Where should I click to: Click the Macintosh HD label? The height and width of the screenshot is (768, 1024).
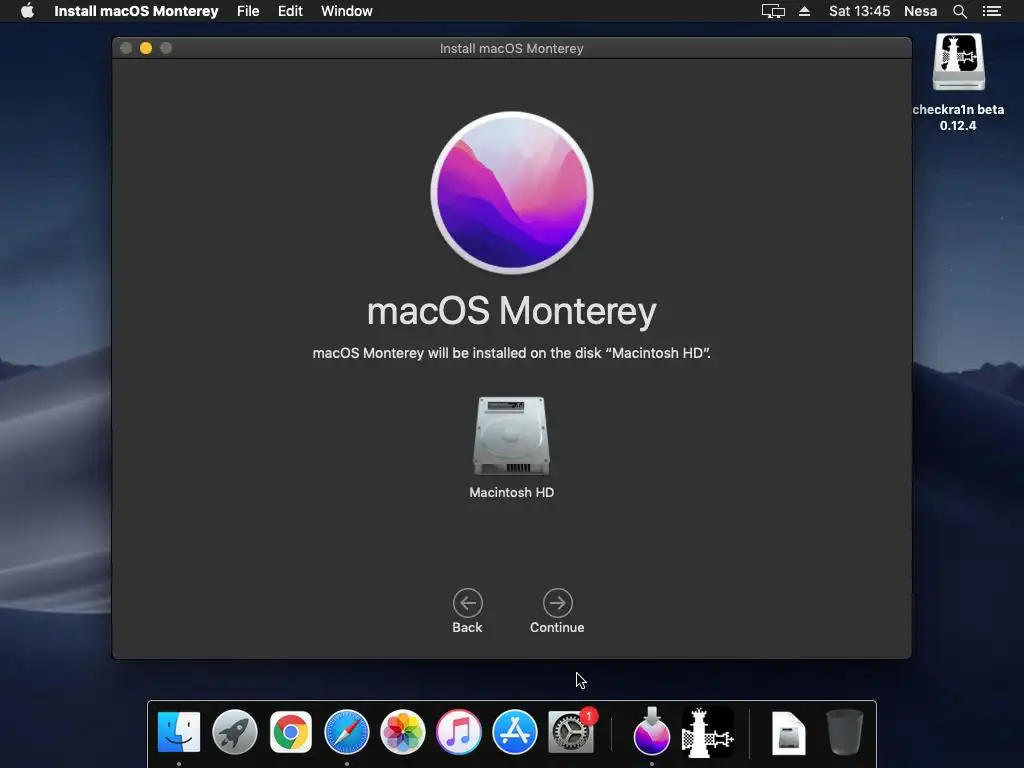tap(511, 492)
